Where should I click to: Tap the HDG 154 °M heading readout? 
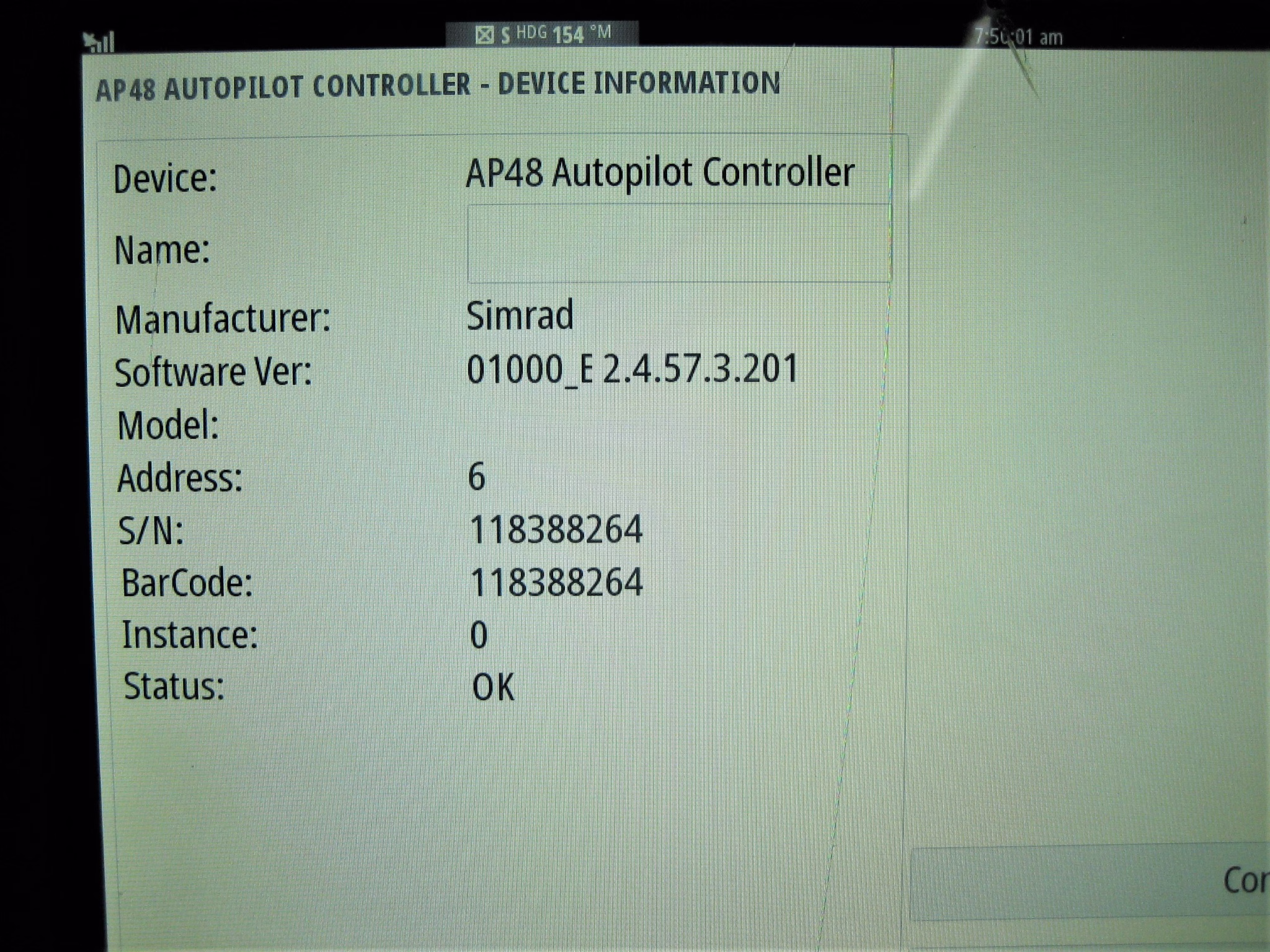coord(563,33)
